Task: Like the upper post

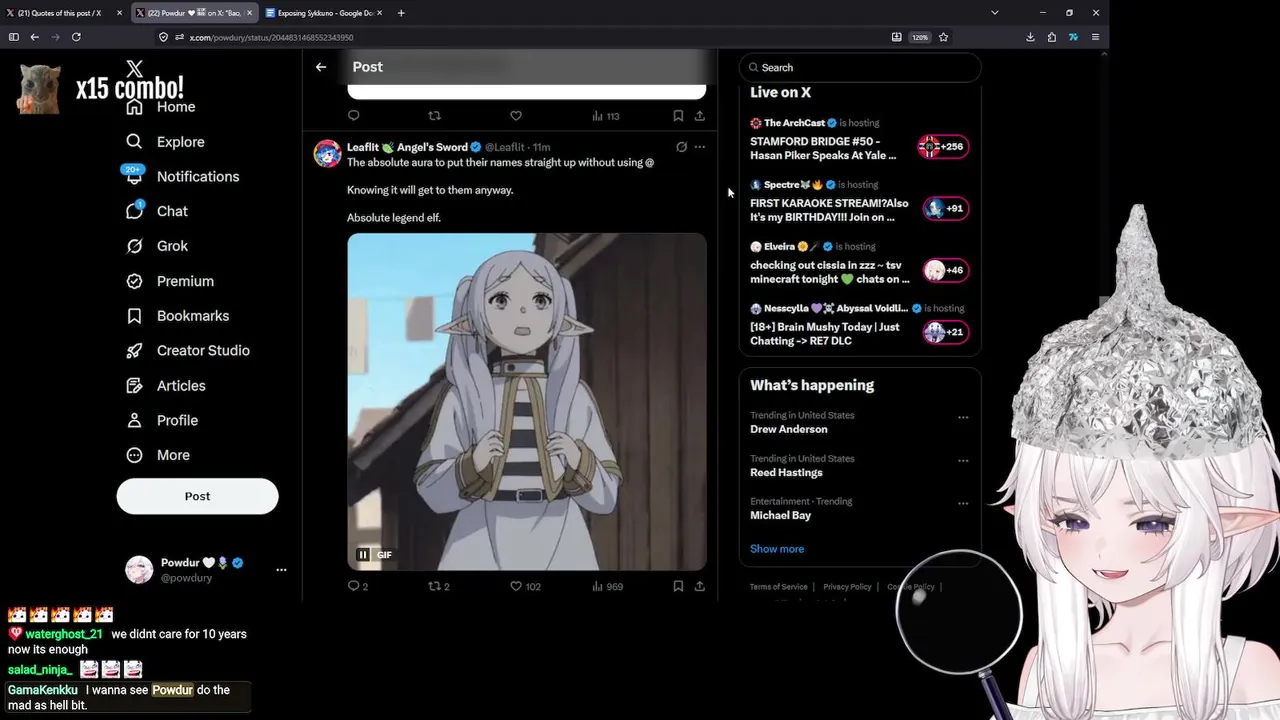Action: click(x=516, y=116)
